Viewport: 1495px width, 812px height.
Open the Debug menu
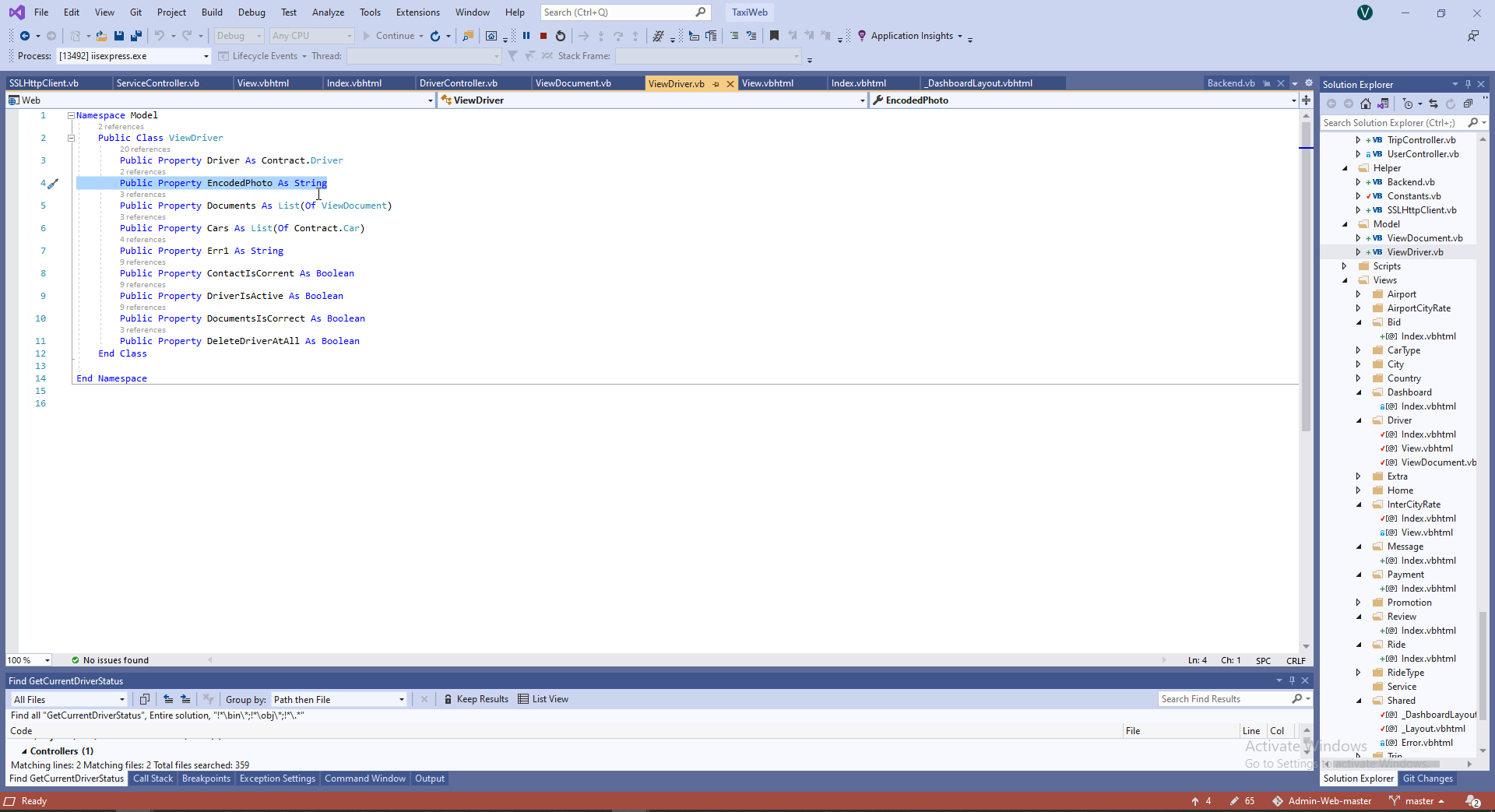(252, 12)
